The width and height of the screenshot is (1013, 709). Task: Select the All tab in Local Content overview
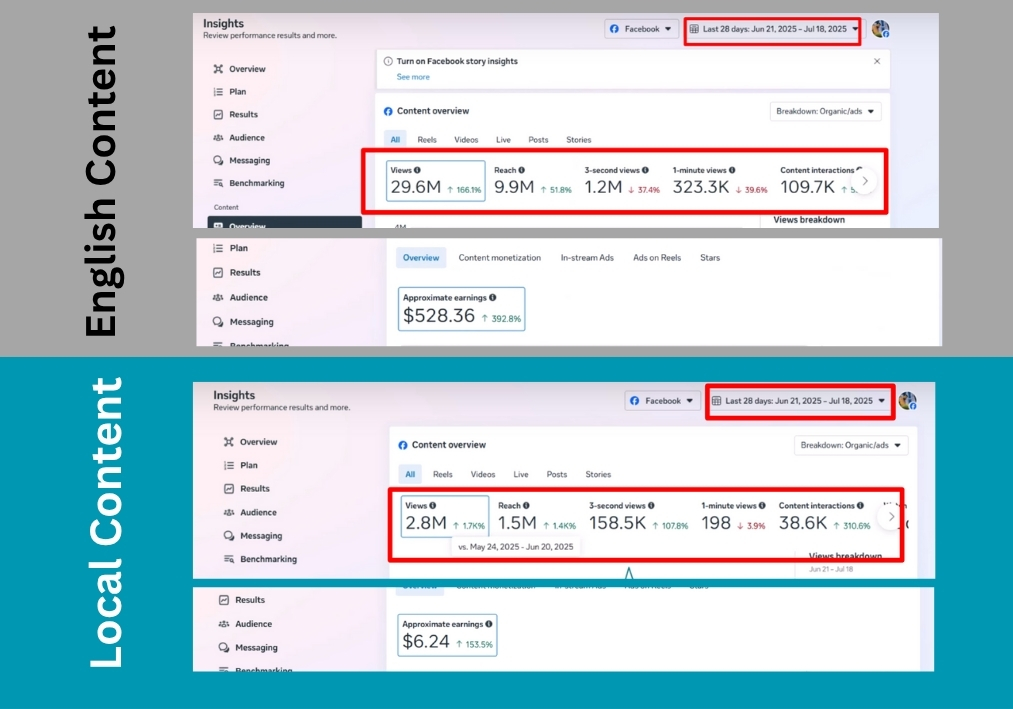point(410,474)
